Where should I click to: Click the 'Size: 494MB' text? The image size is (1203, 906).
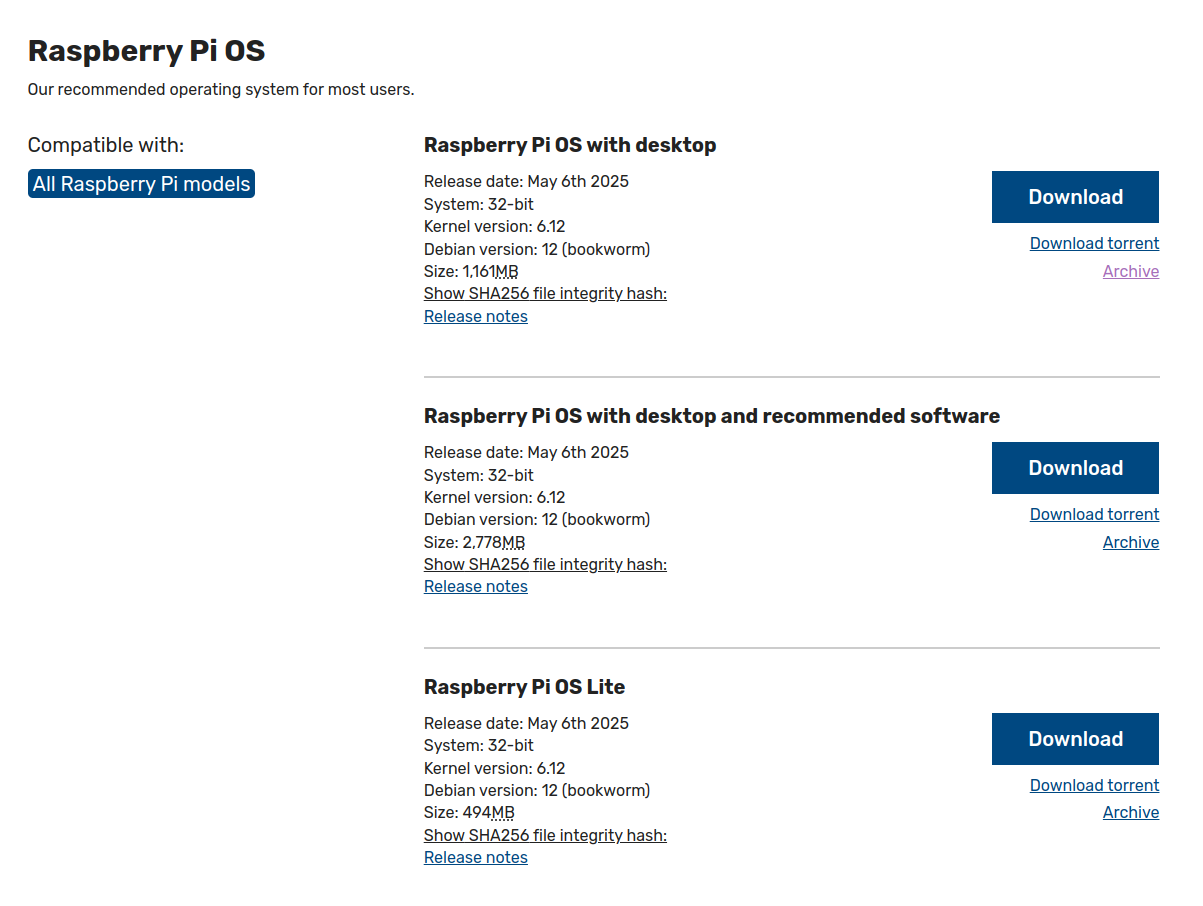(469, 813)
